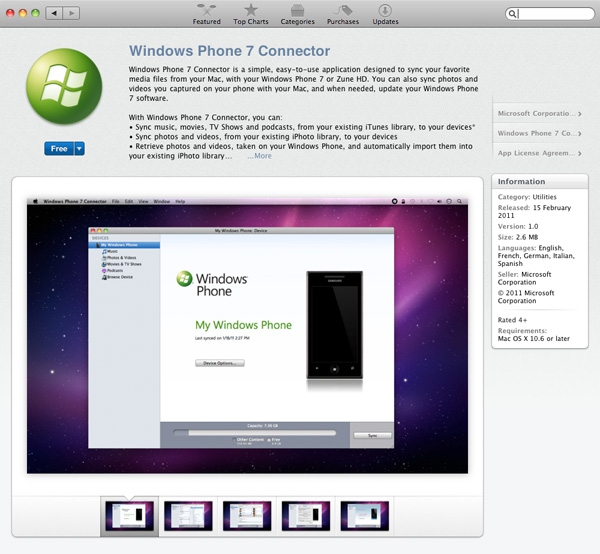600x554 pixels.
Task: Select the first screenshot thumbnail
Action: pyautogui.click(x=129, y=516)
